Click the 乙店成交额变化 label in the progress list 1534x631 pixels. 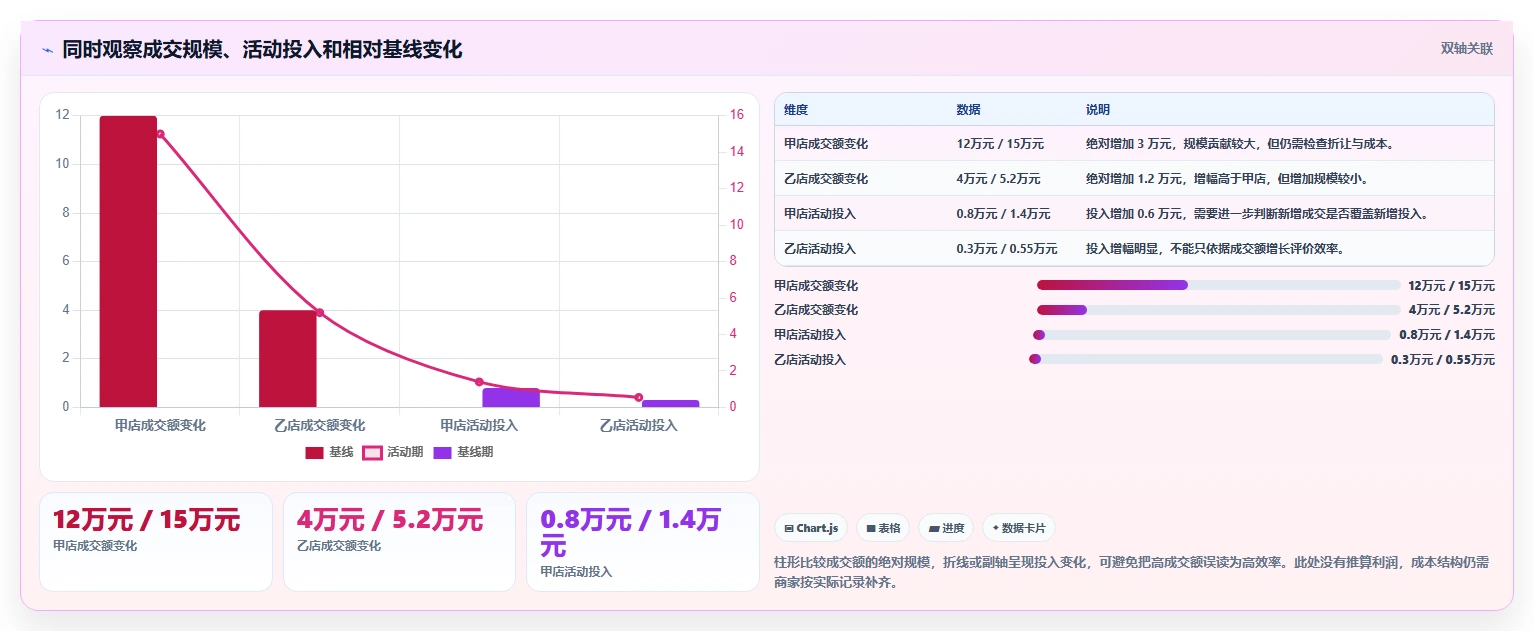click(x=816, y=310)
